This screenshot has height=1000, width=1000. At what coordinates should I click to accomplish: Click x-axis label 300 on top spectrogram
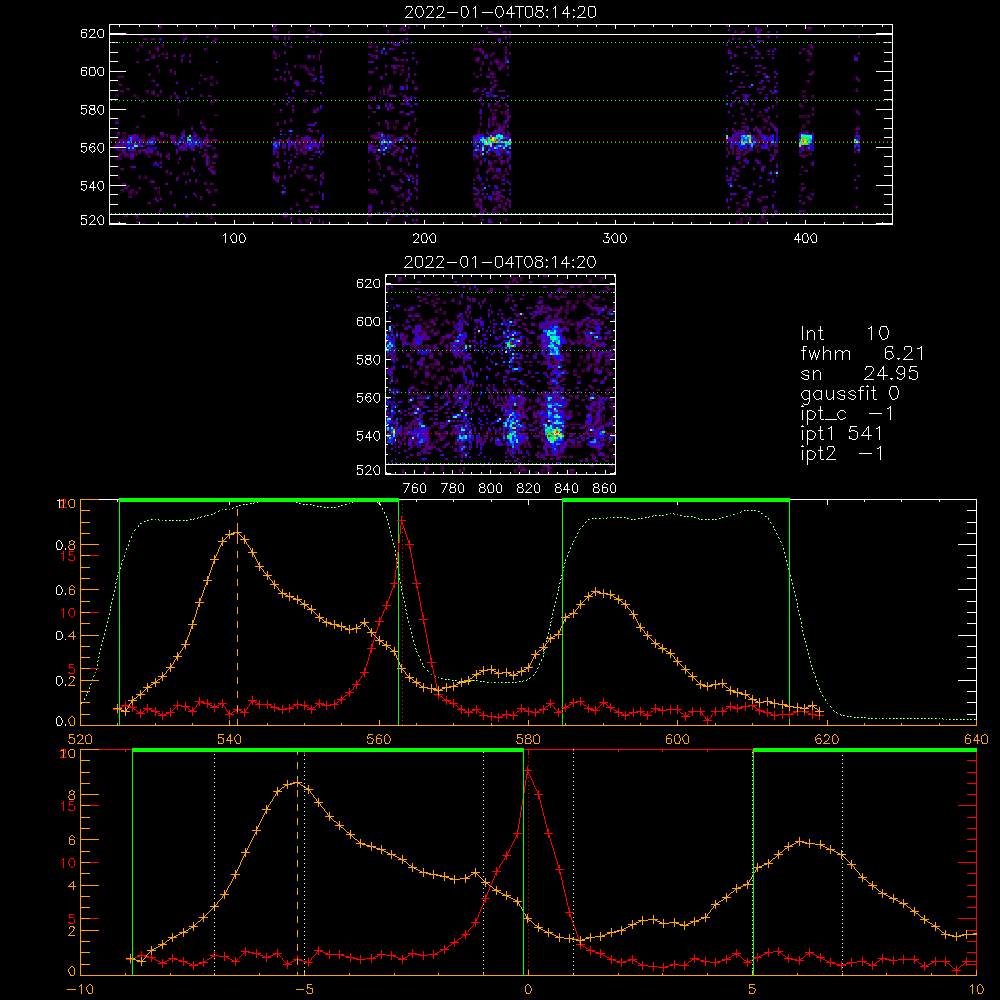615,239
